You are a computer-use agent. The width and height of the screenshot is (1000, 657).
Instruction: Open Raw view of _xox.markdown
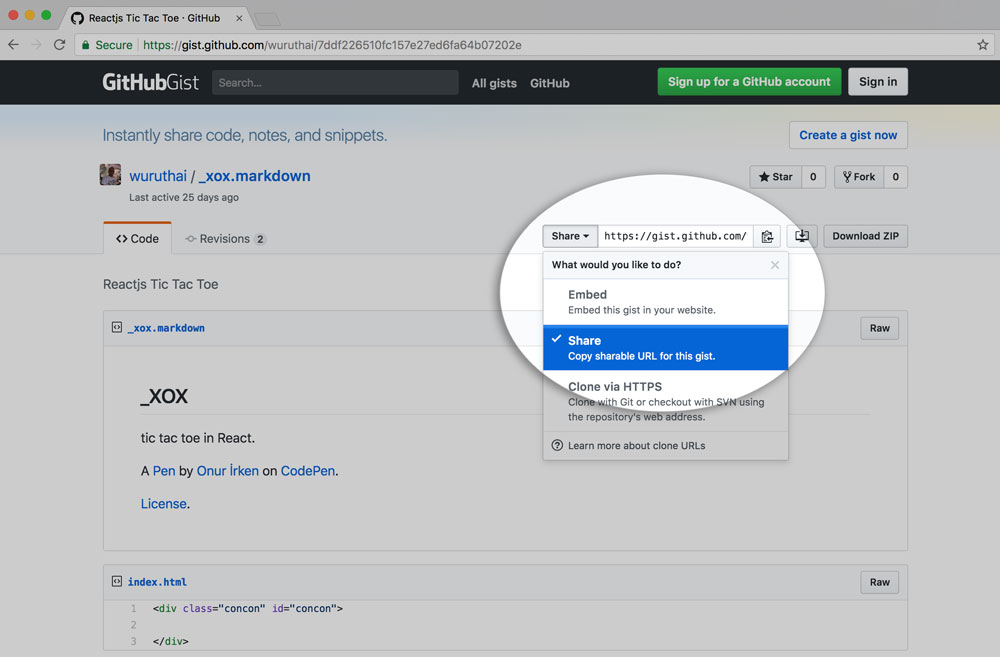tap(879, 328)
